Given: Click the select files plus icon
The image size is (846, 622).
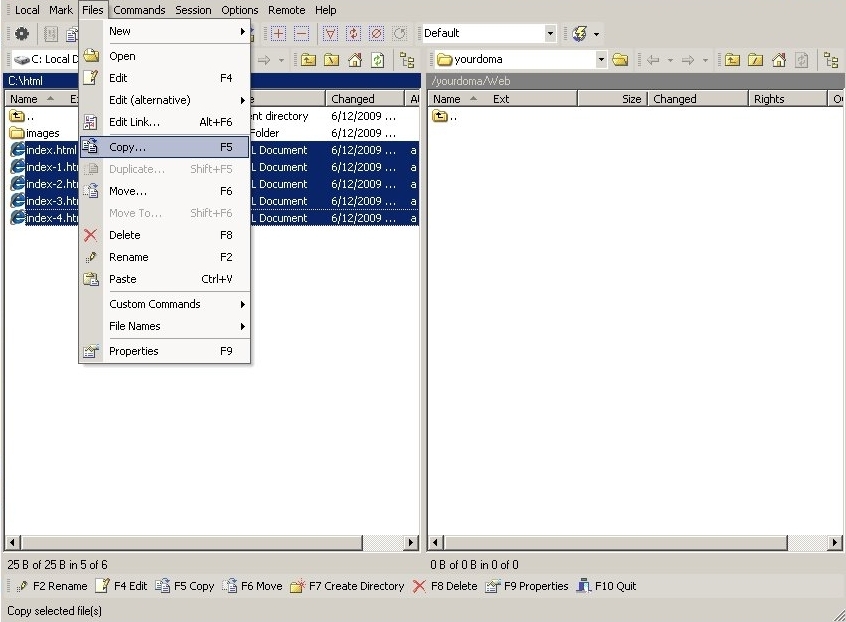Looking at the screenshot, I should coord(278,34).
